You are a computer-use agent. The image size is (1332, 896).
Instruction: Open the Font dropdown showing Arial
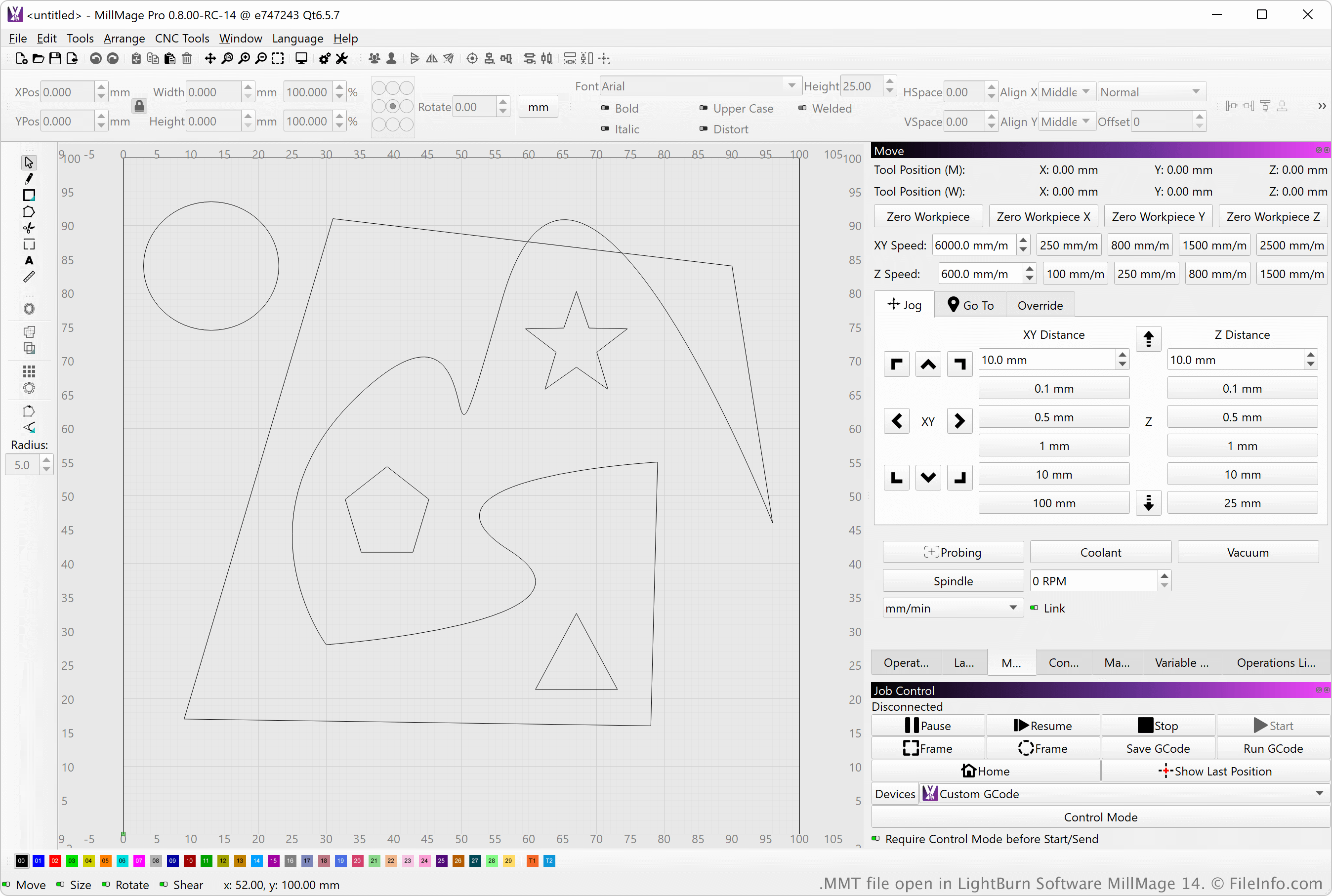pos(700,86)
